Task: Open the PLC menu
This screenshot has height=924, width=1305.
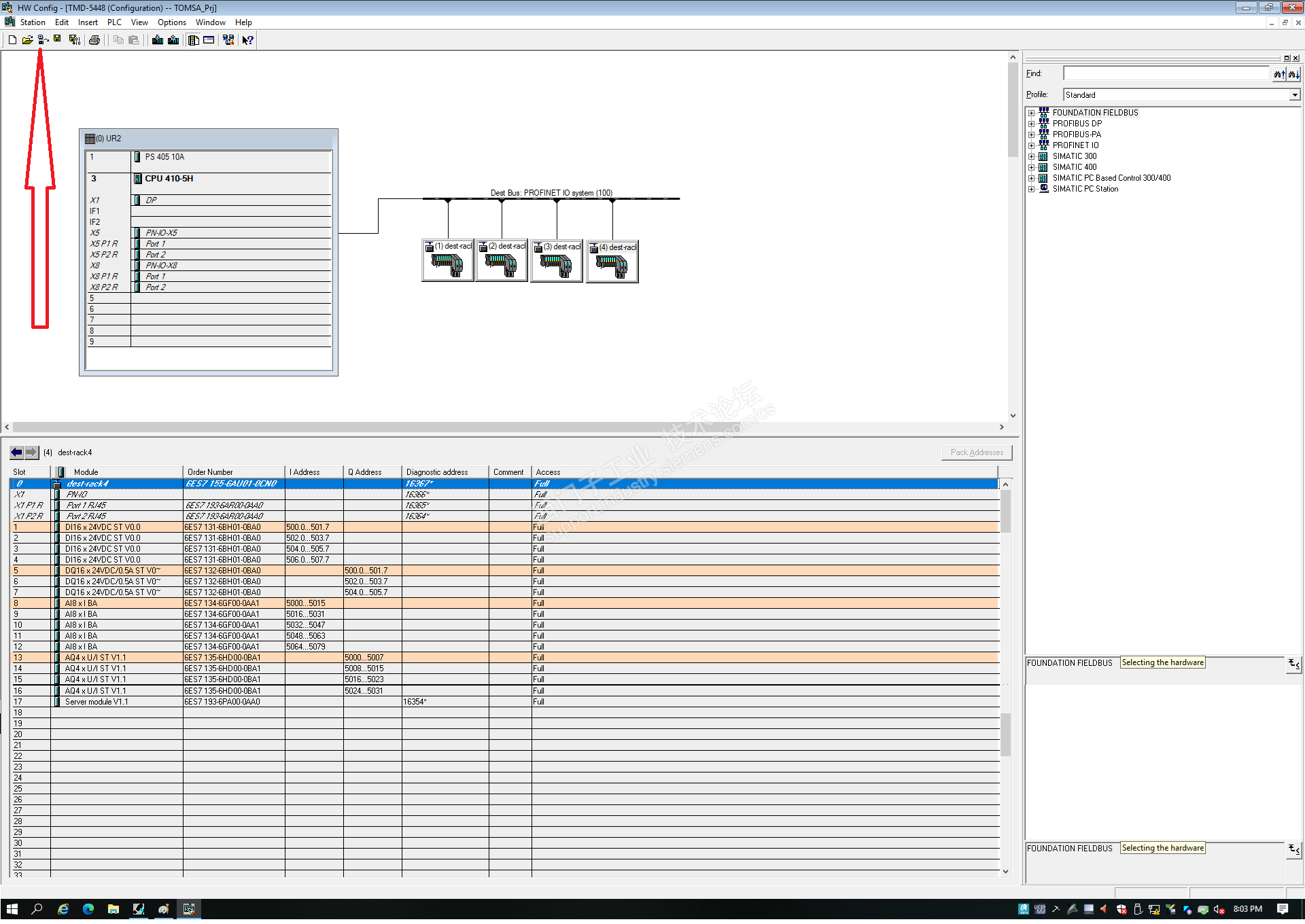Action: pyautogui.click(x=114, y=22)
